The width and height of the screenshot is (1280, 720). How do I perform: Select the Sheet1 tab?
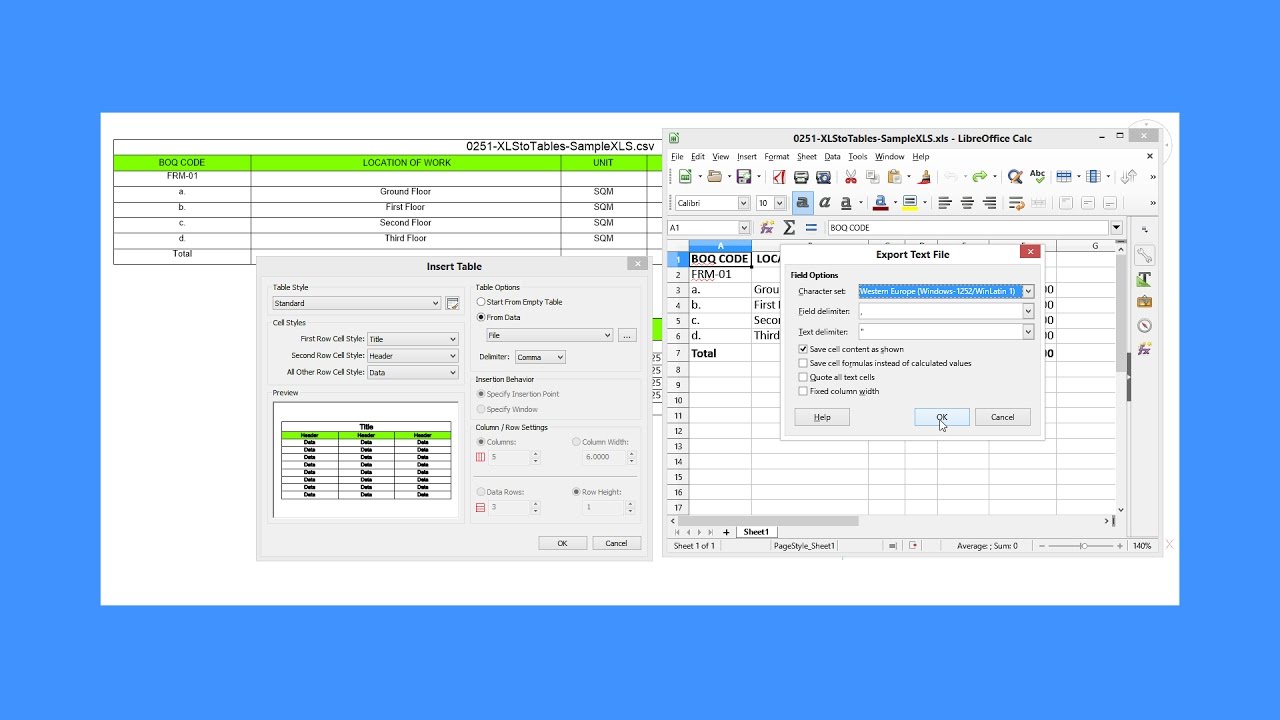(756, 532)
